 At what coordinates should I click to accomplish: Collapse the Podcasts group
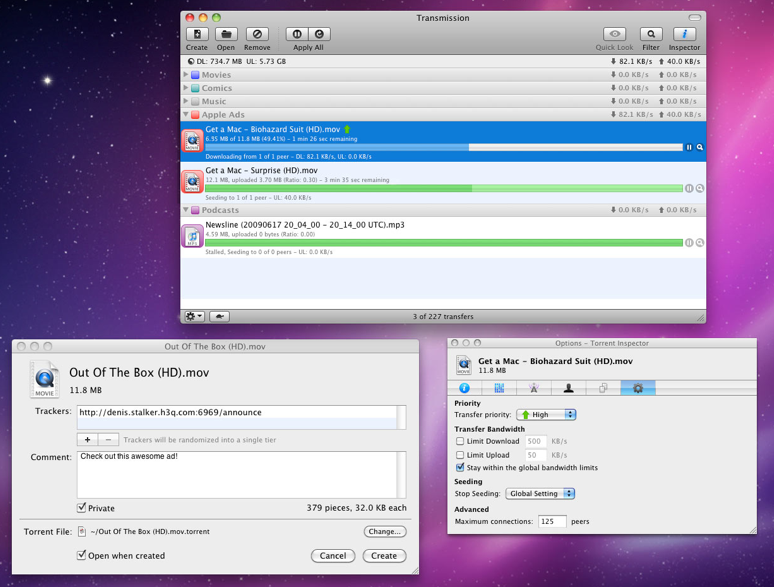(186, 210)
